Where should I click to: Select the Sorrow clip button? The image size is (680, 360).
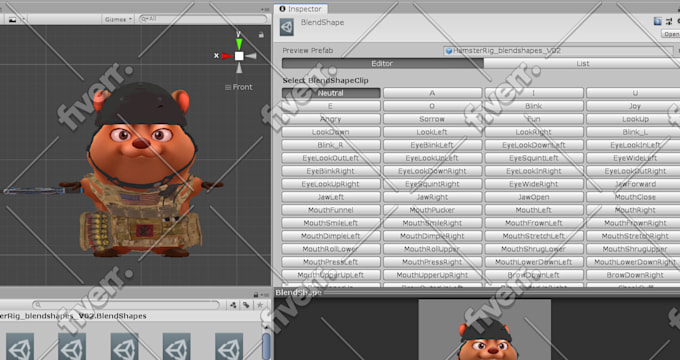point(432,119)
